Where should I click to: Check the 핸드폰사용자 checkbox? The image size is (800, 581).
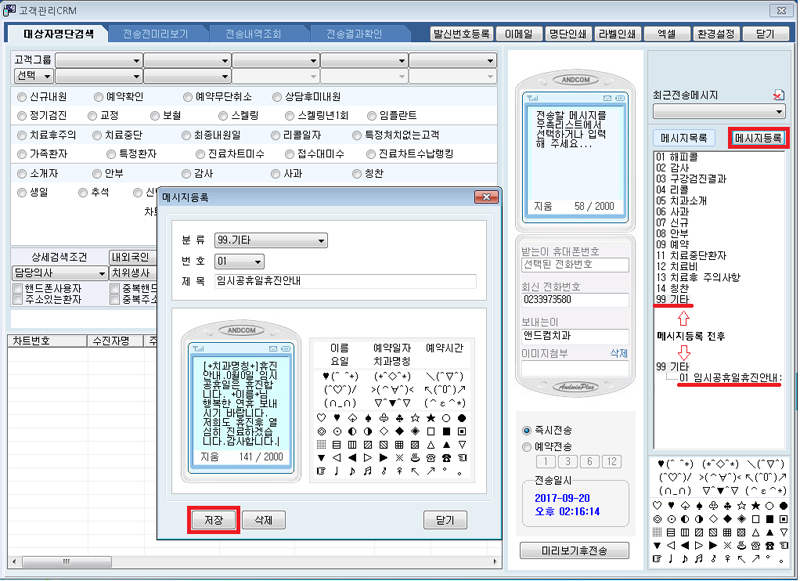point(18,288)
